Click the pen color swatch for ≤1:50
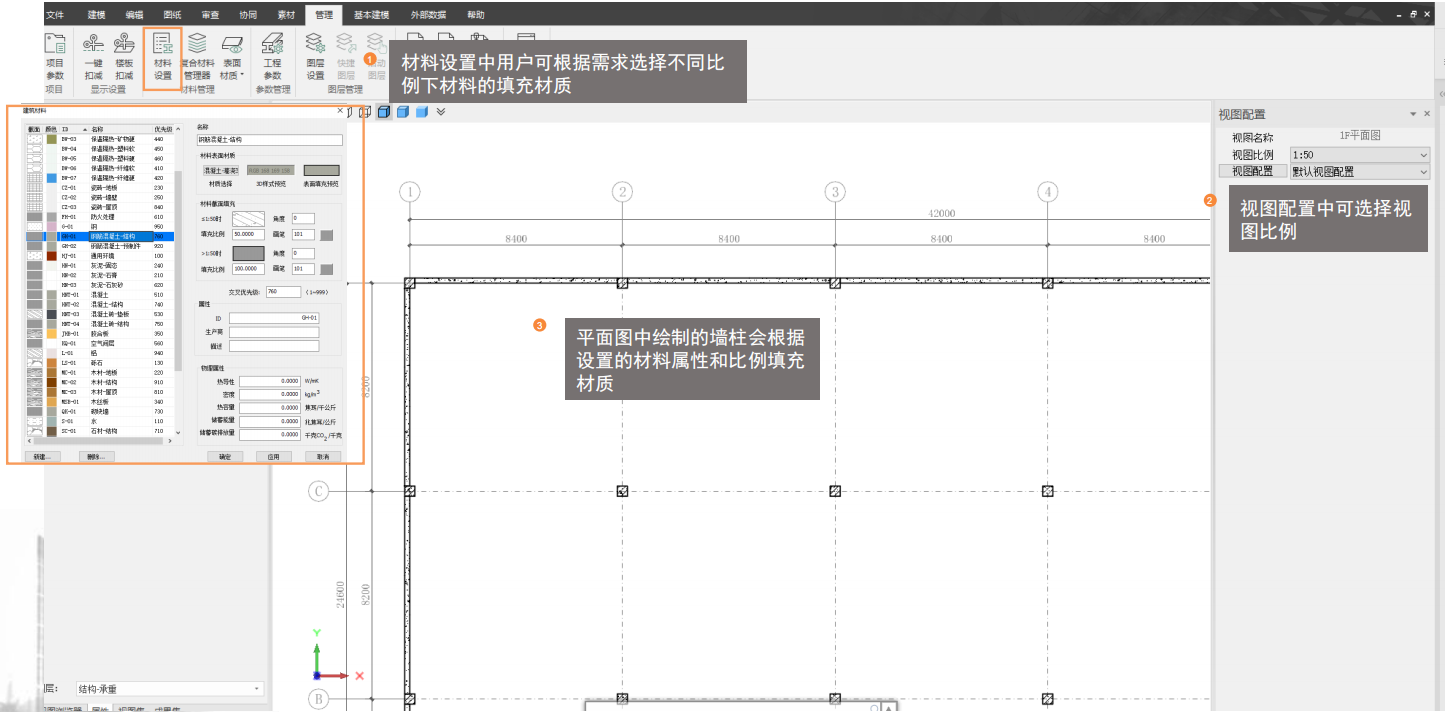This screenshot has width=1448, height=712. coord(327,236)
